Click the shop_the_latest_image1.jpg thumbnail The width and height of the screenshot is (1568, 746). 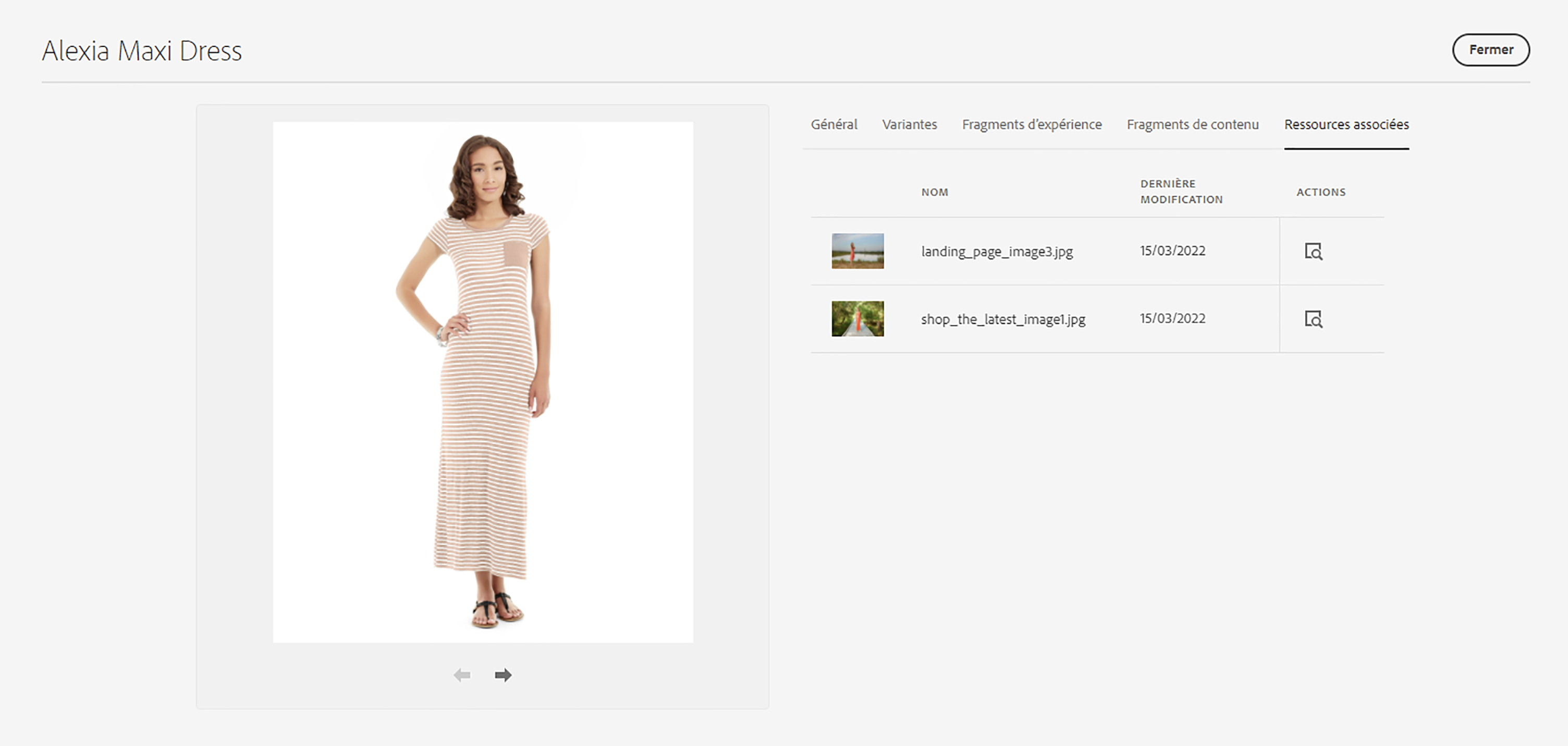[x=857, y=318]
